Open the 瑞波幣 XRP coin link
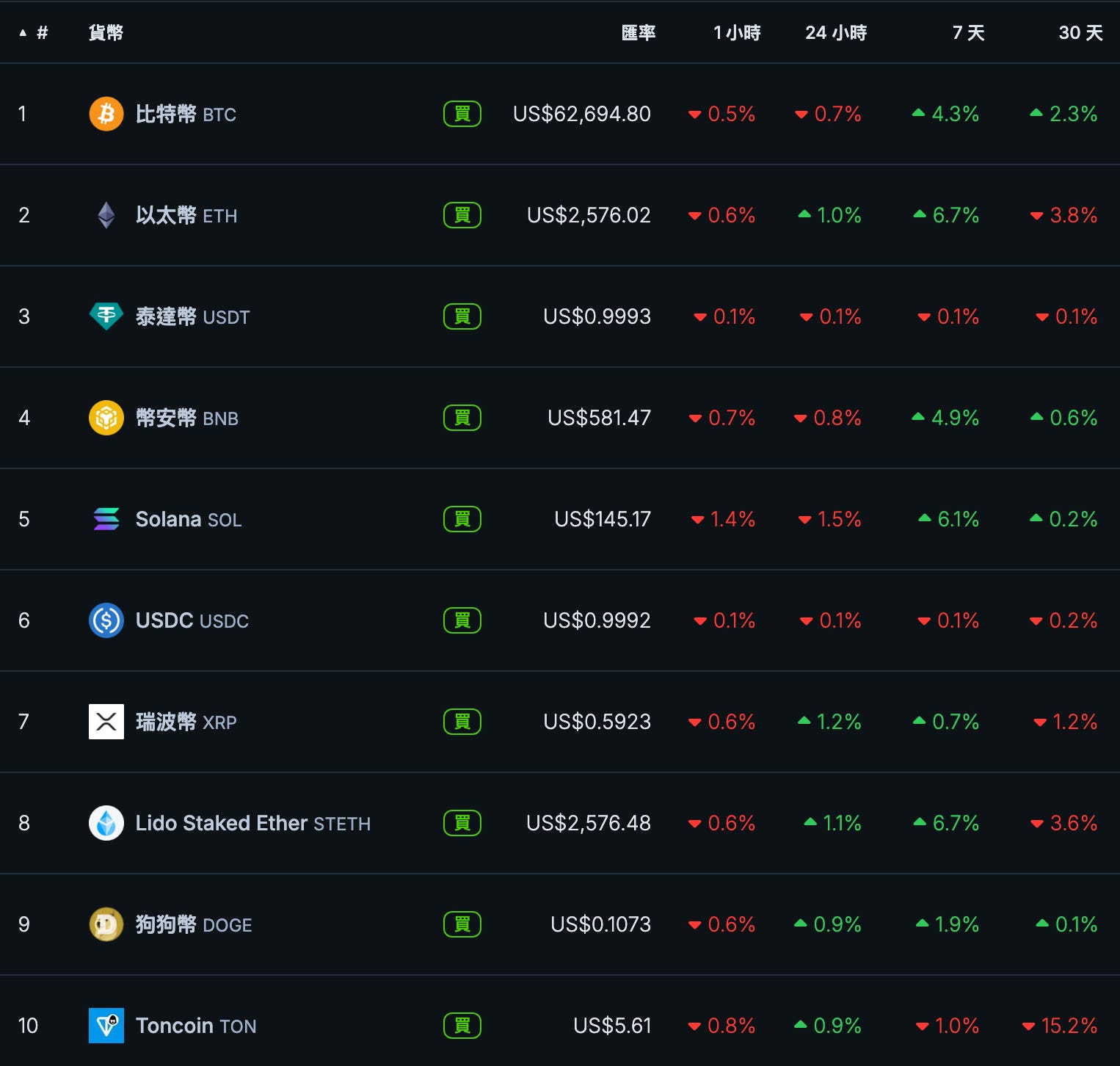Screen dimensions: 1120x1066 [186, 722]
